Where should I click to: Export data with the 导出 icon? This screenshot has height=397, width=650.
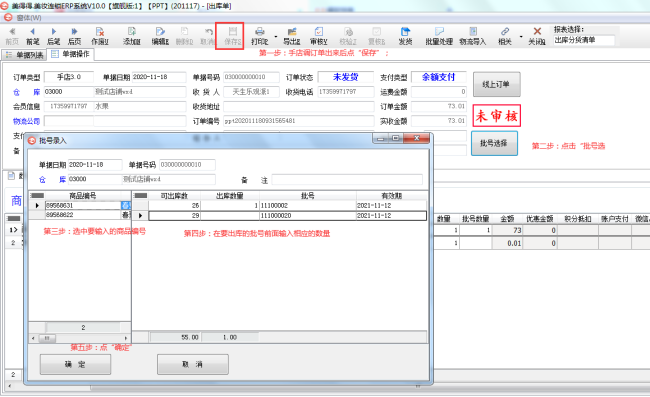click(x=292, y=36)
